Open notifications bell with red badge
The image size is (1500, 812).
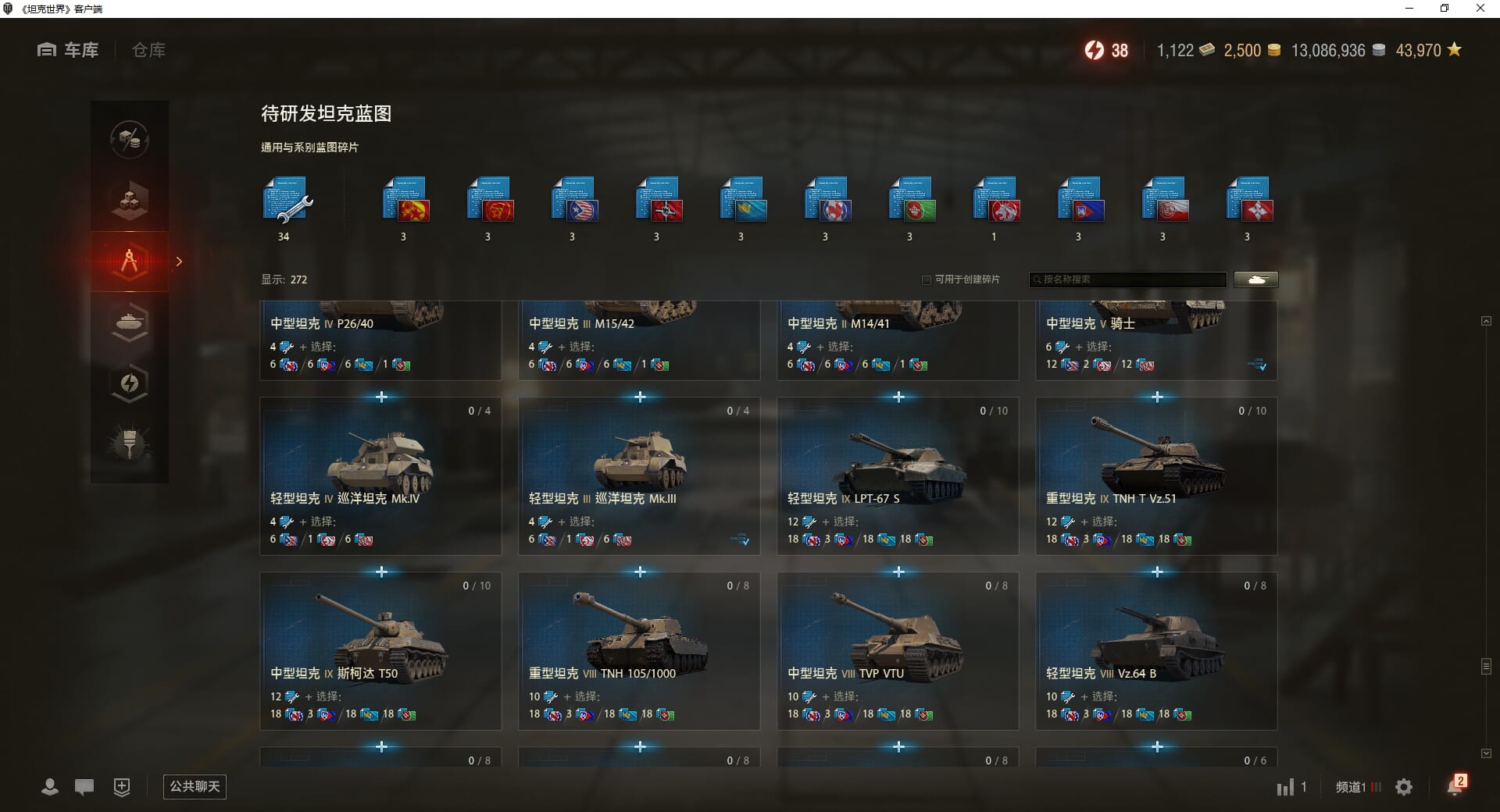[1456, 785]
